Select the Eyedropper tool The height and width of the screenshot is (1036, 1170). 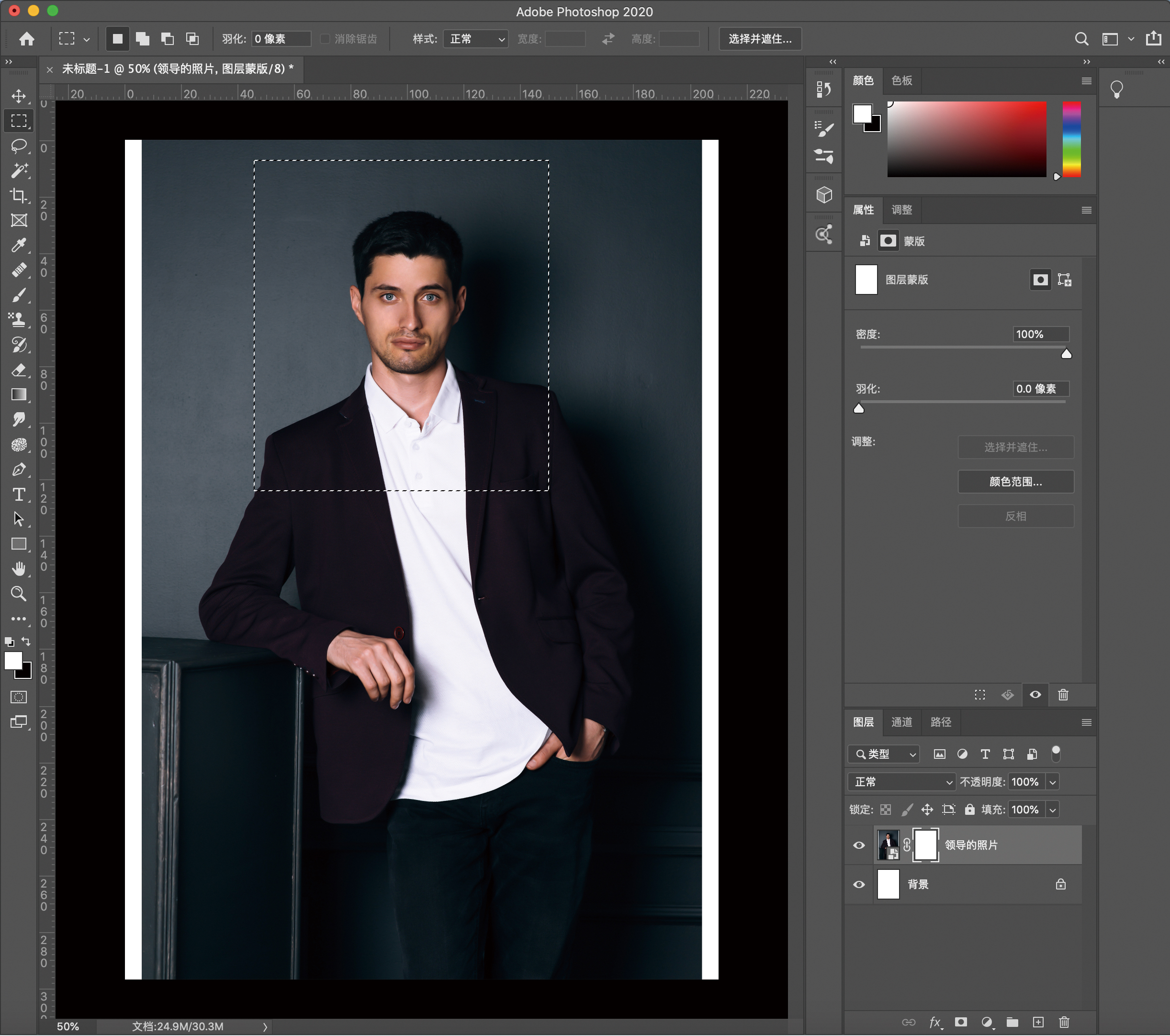point(19,246)
